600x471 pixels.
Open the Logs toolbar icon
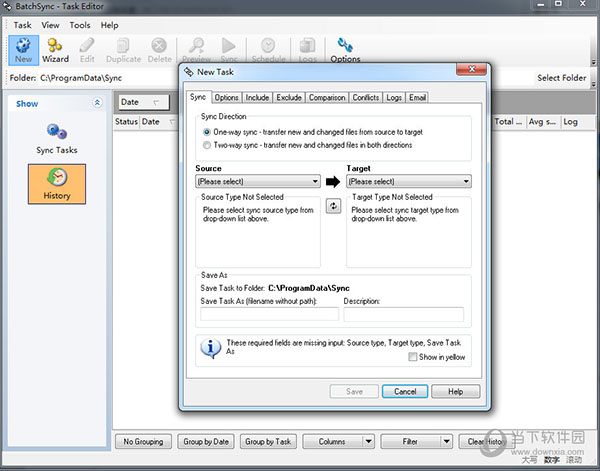click(307, 50)
